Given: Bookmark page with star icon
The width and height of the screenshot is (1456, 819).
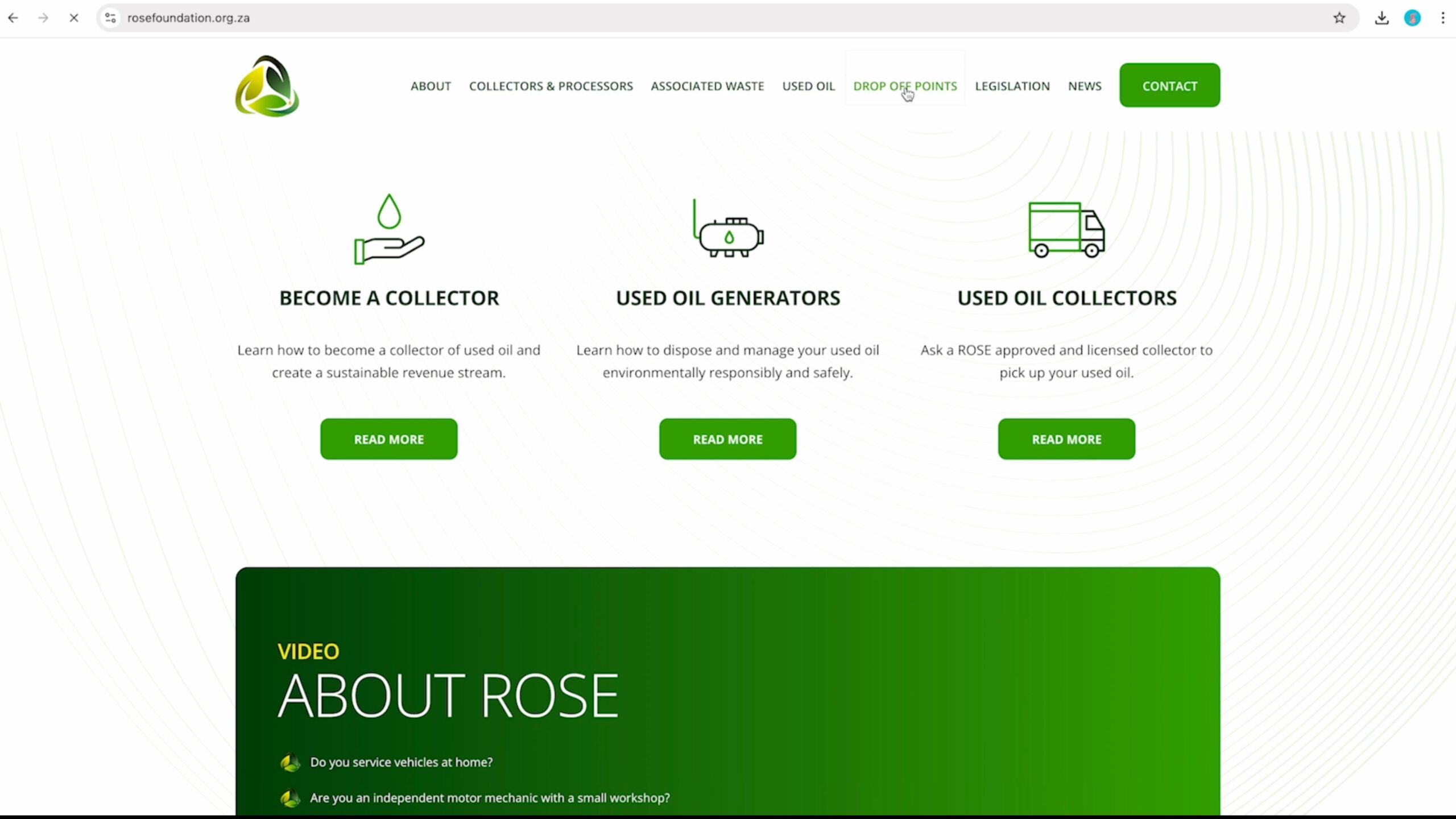Looking at the screenshot, I should [x=1339, y=18].
